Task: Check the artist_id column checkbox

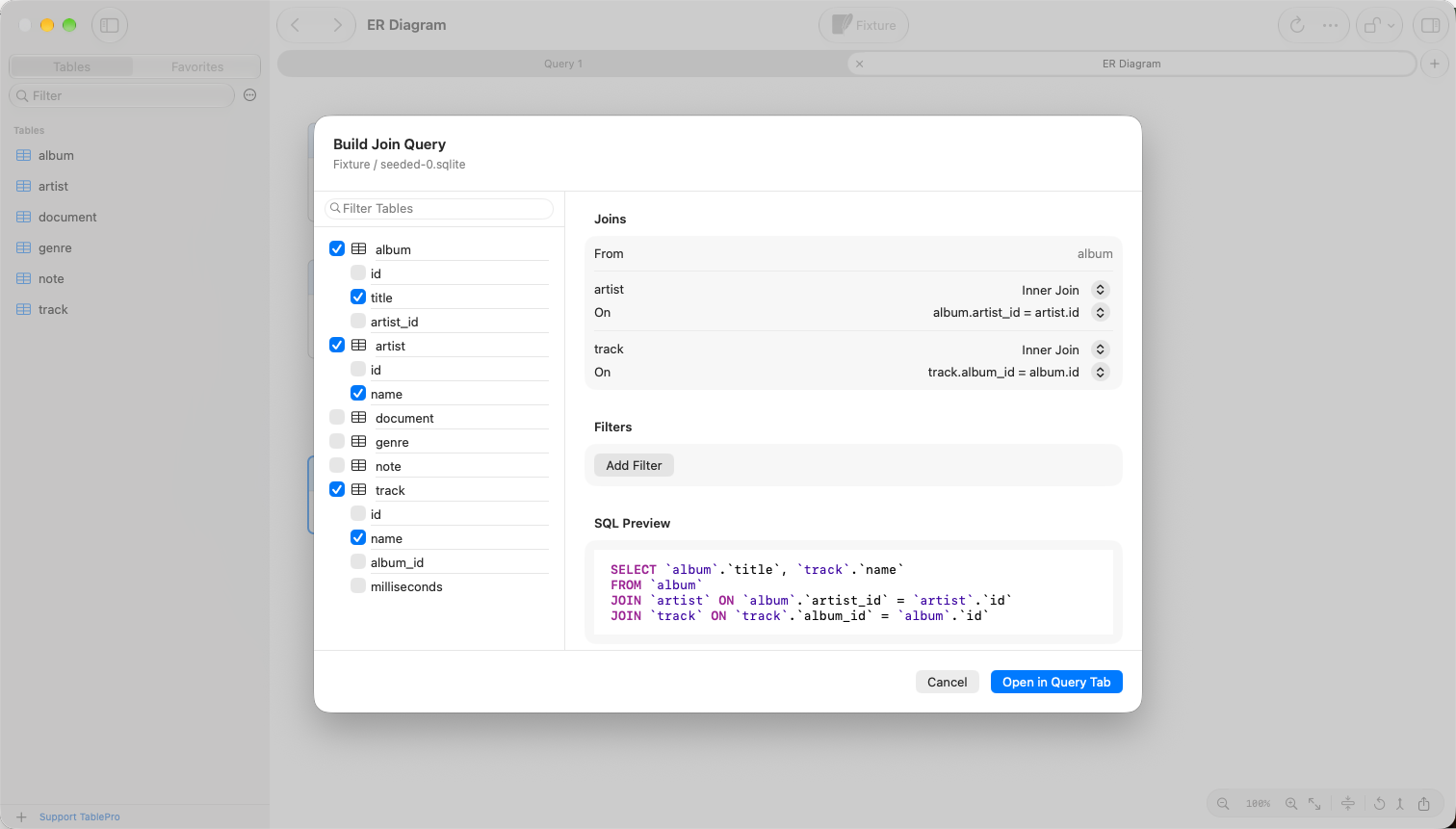Action: (358, 321)
